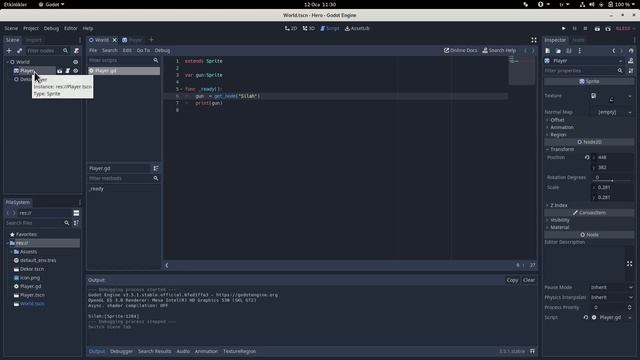640x360 pixels.
Task: Add a new scene tab
Action: (x=151, y=40)
